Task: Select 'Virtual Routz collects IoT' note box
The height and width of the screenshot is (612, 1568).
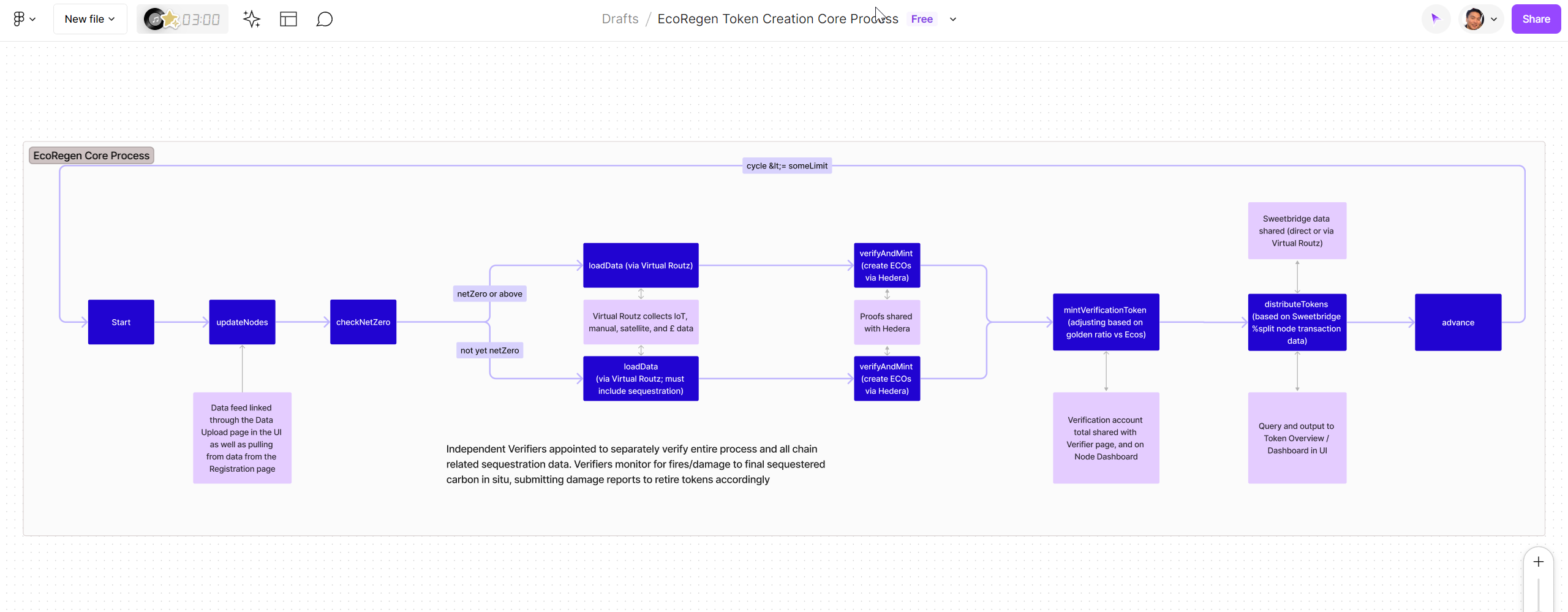Action: (641, 322)
